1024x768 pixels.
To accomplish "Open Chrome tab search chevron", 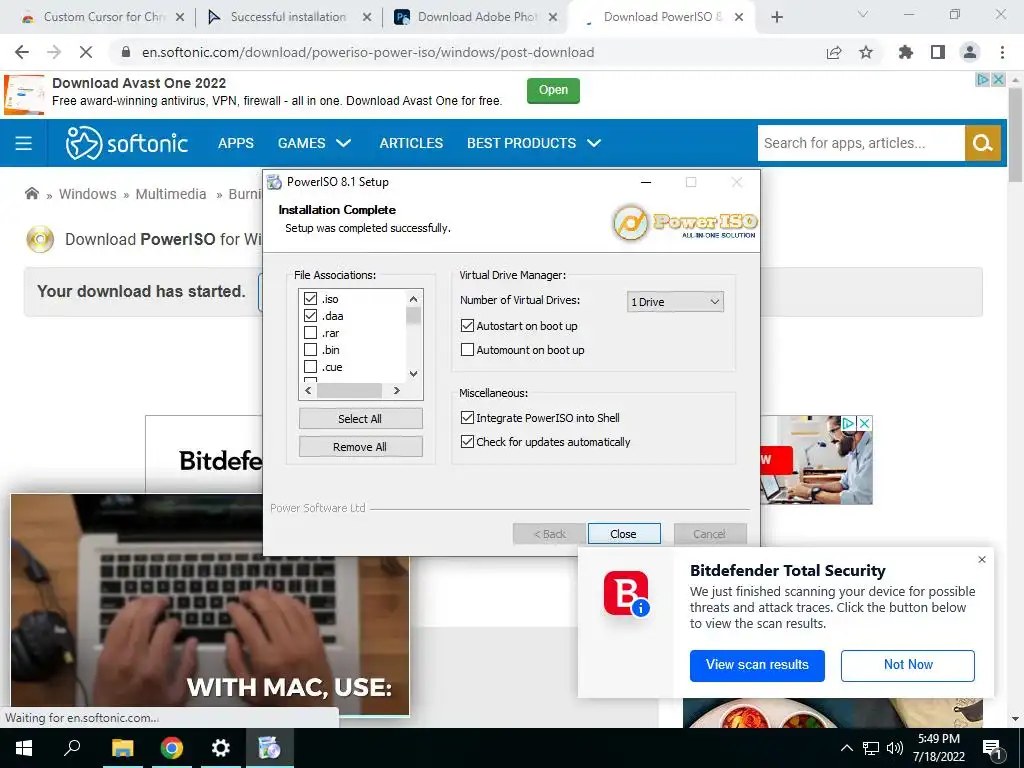I will coord(863,14).
